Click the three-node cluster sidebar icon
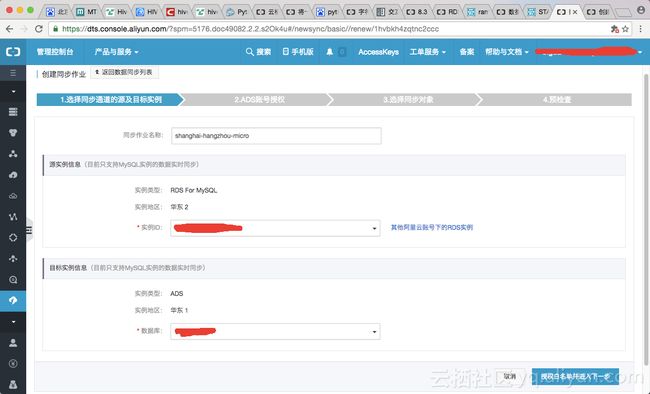650x394 pixels. (13, 154)
